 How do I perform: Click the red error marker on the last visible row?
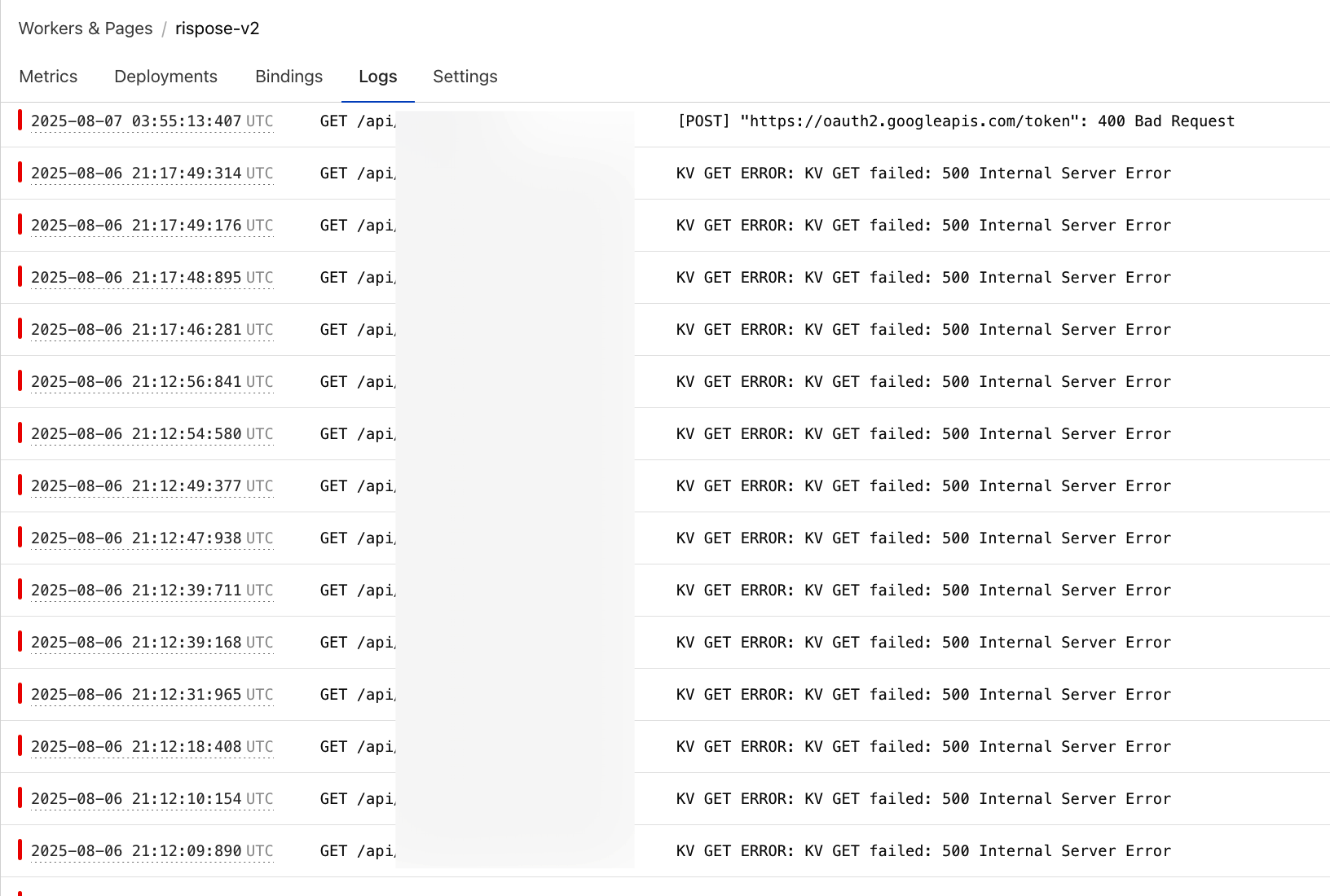tap(20, 850)
